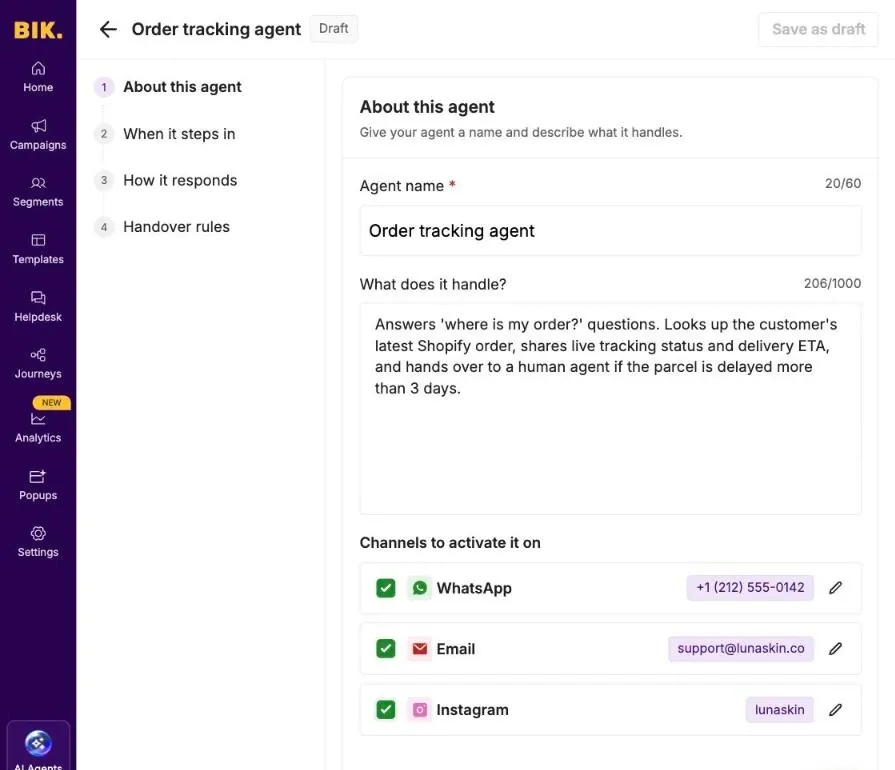
Task: Click the lunaskin Instagram chip
Action: [779, 709]
